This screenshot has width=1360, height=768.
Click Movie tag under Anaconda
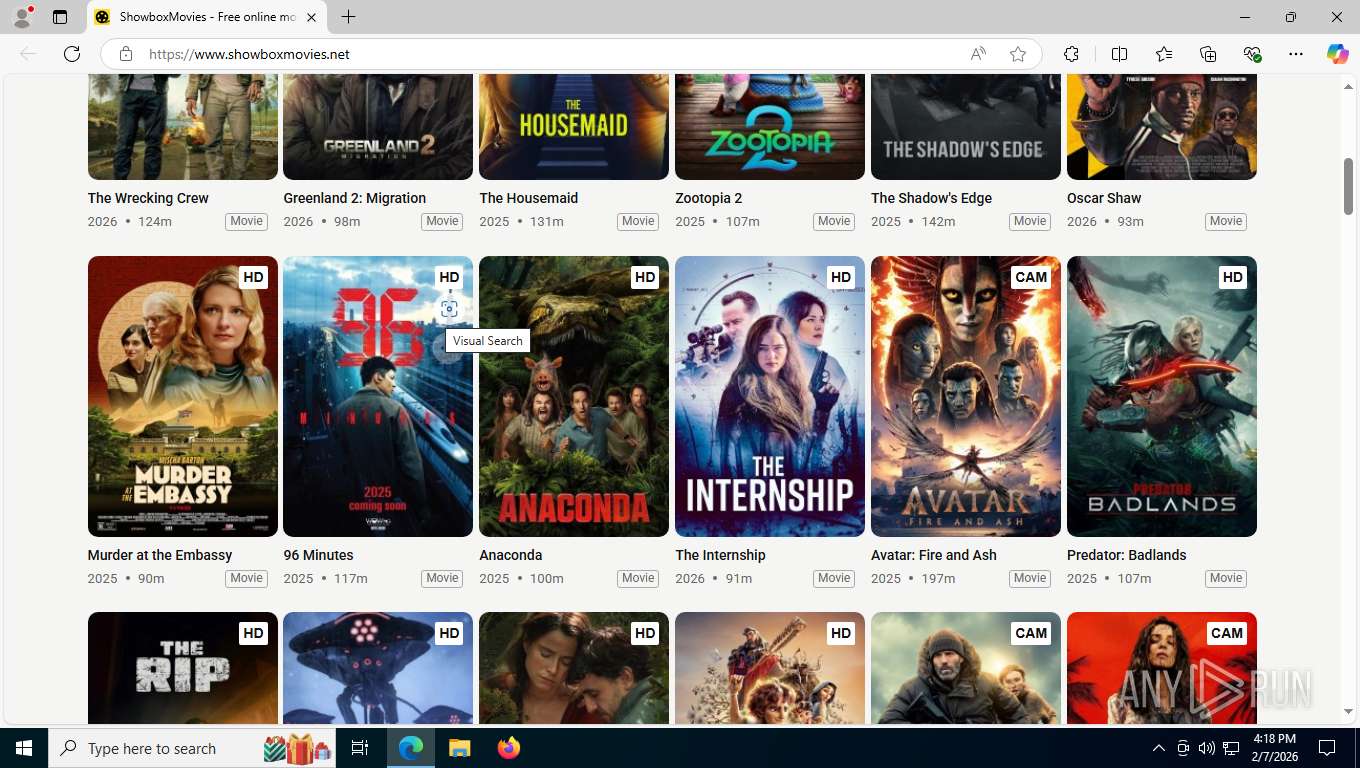(638, 578)
